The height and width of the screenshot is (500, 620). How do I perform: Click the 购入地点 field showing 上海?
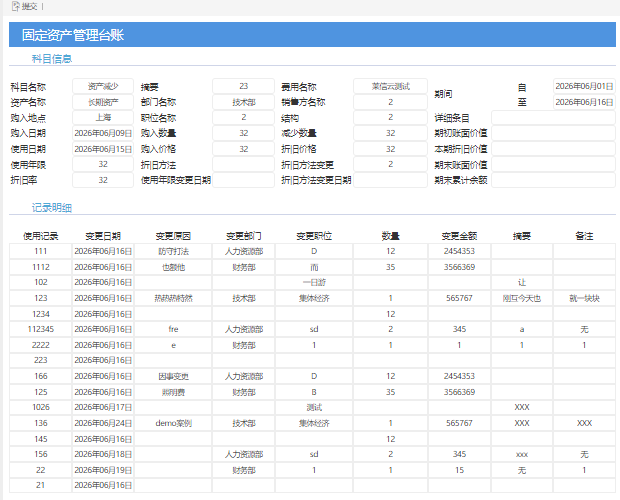click(x=103, y=117)
